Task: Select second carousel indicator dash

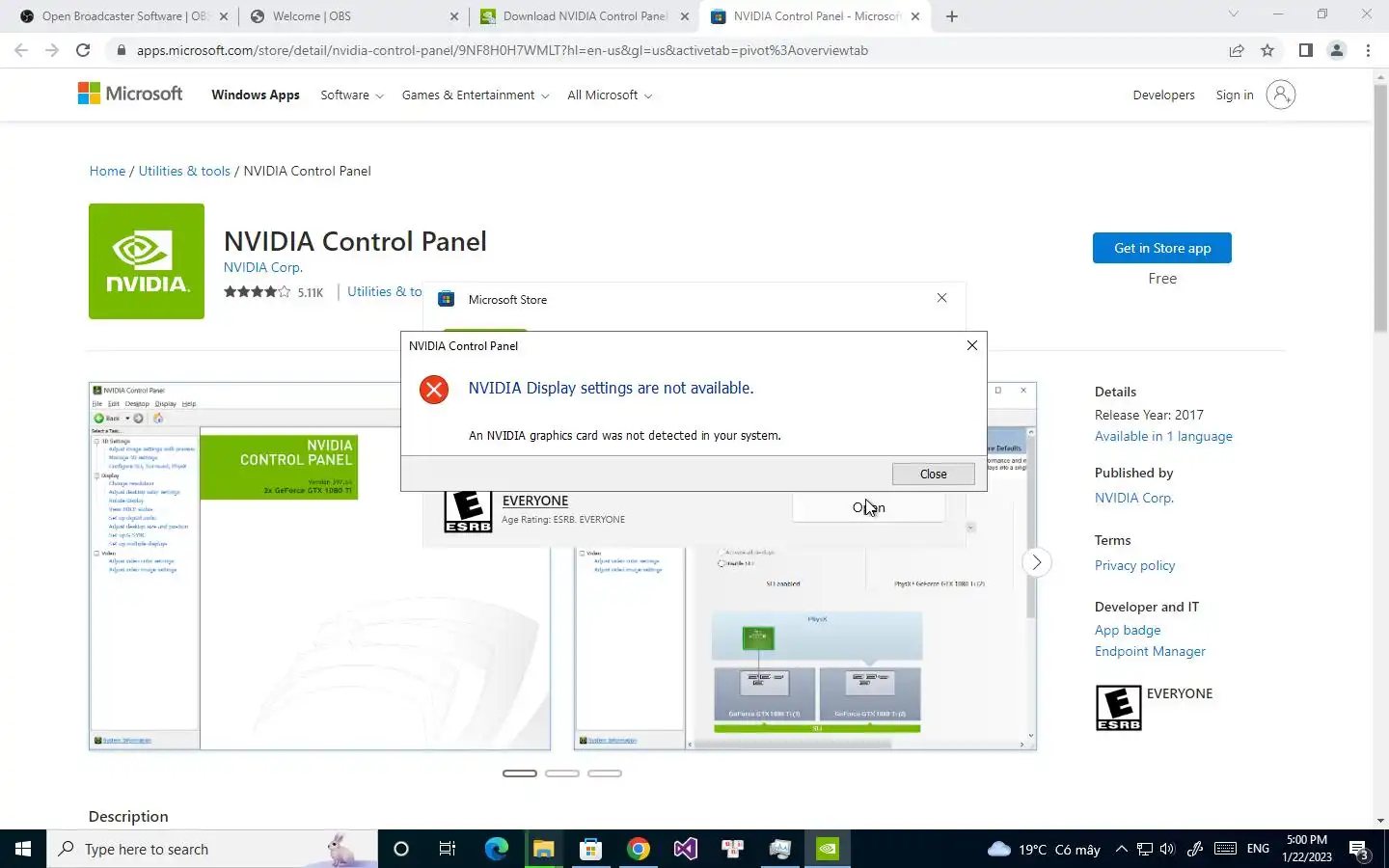Action: click(x=562, y=773)
